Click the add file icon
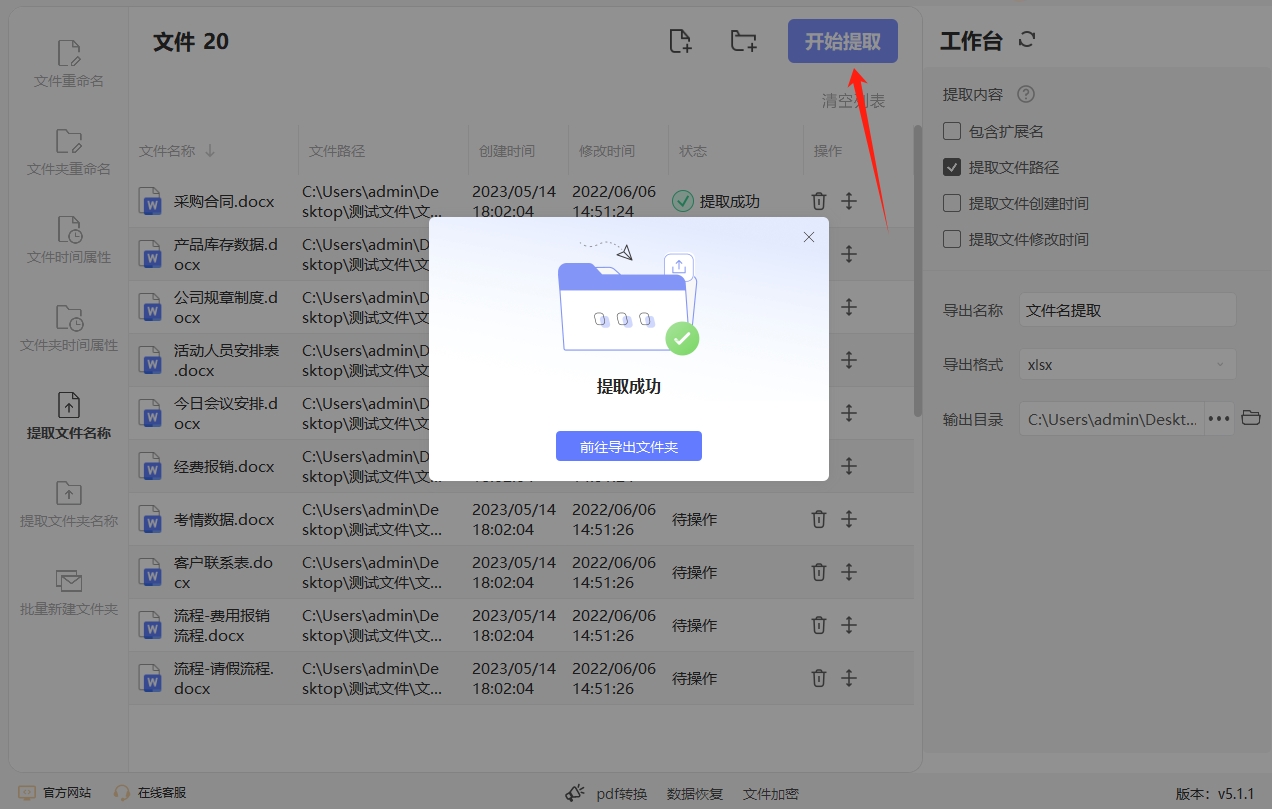 [680, 41]
